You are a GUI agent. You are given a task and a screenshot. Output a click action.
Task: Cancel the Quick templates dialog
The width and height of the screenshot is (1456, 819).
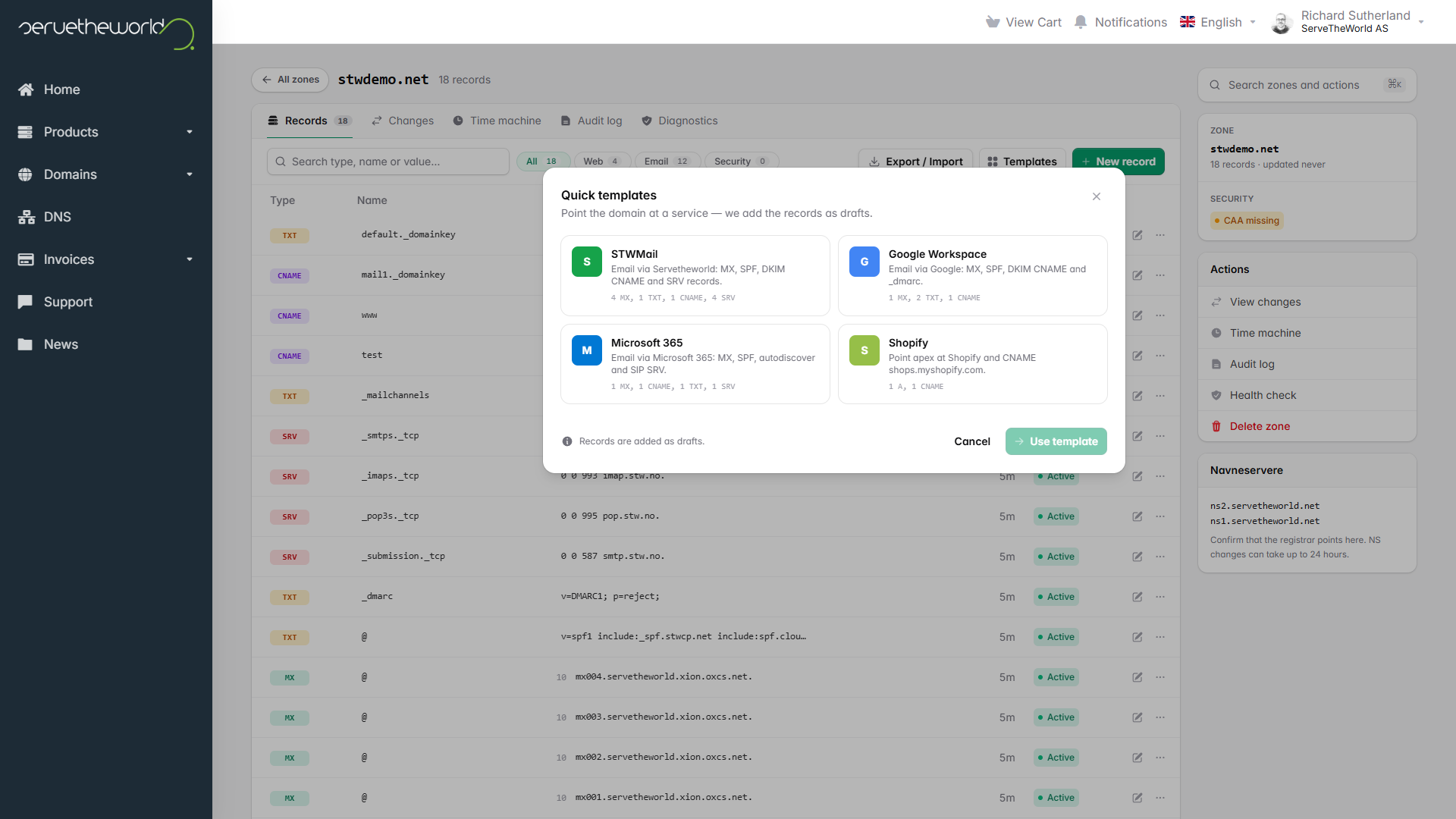(972, 441)
